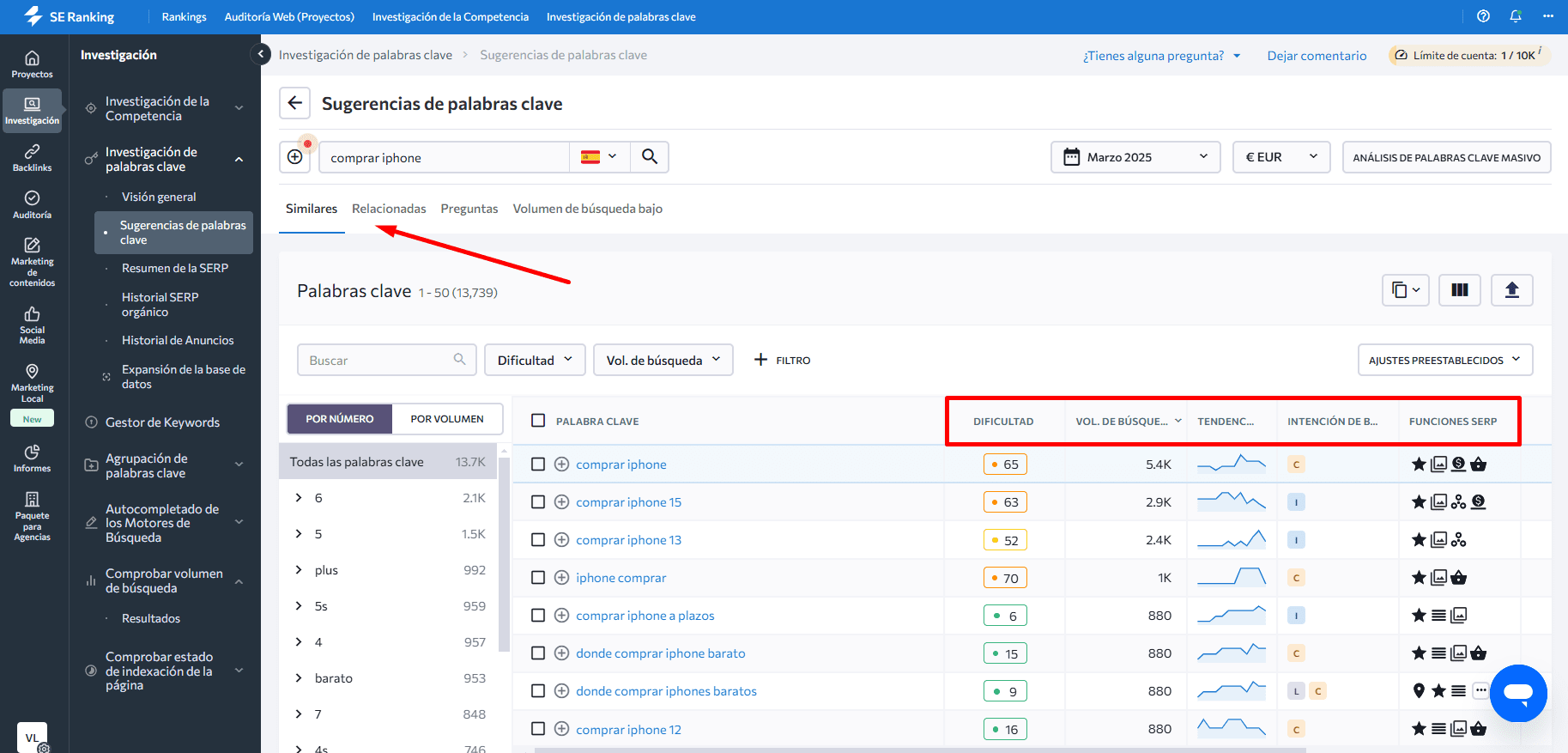Click the back arrow beside page title
Image resolution: width=1568 pixels, height=753 pixels.
[x=295, y=103]
